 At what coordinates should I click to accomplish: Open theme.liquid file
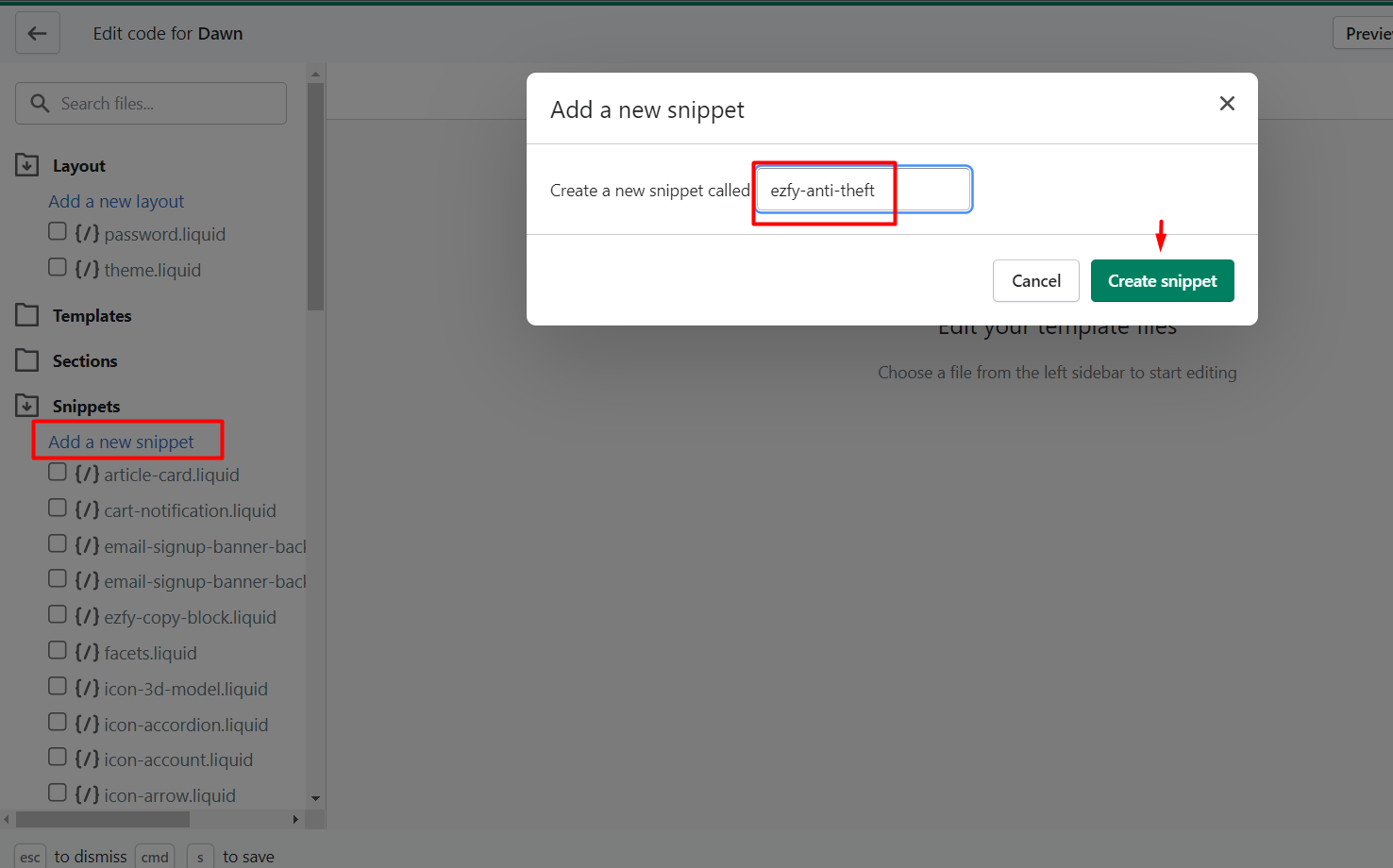pos(153,270)
